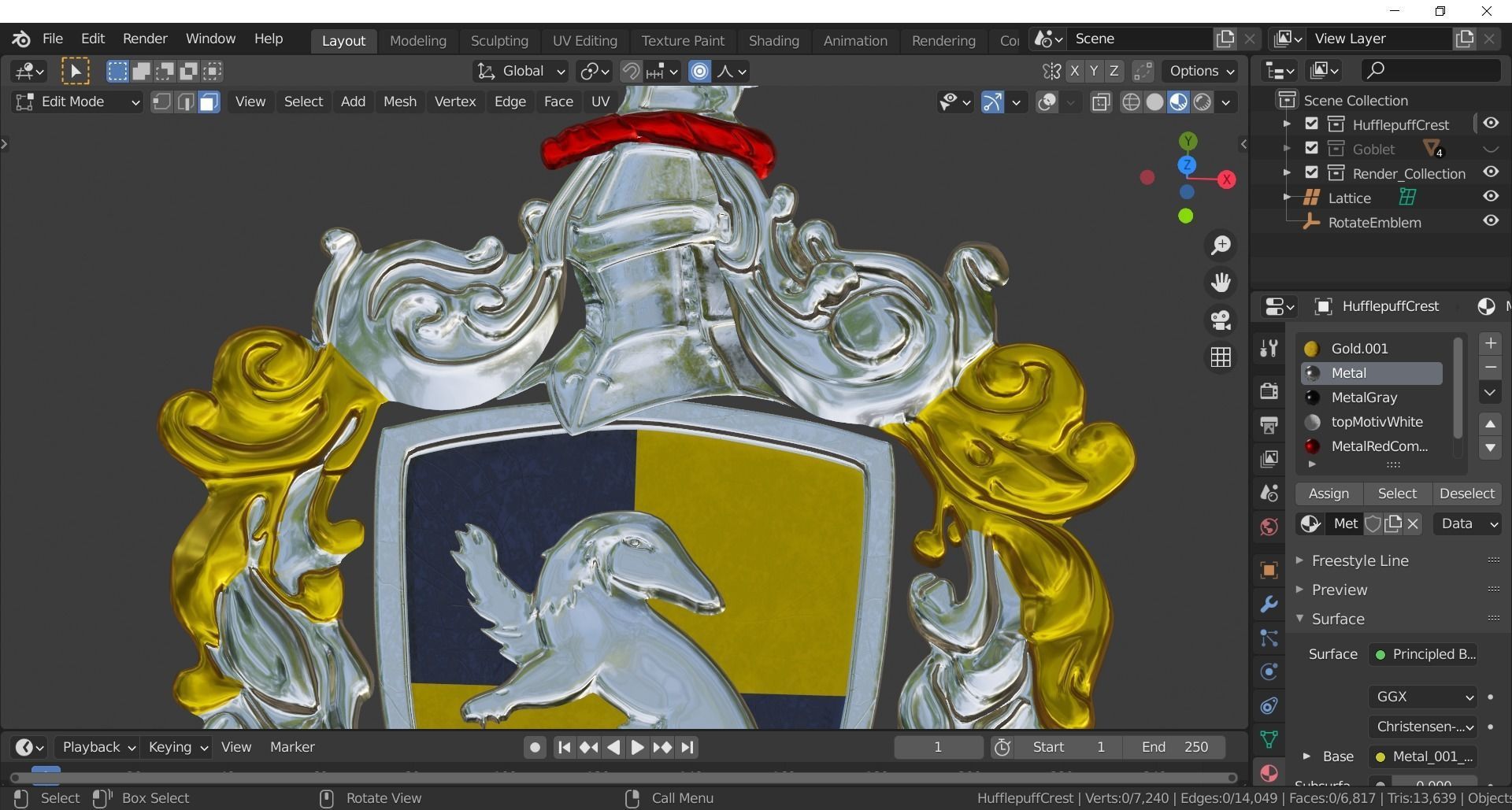1512x810 pixels.
Task: Open the File menu
Action: pyautogui.click(x=53, y=39)
